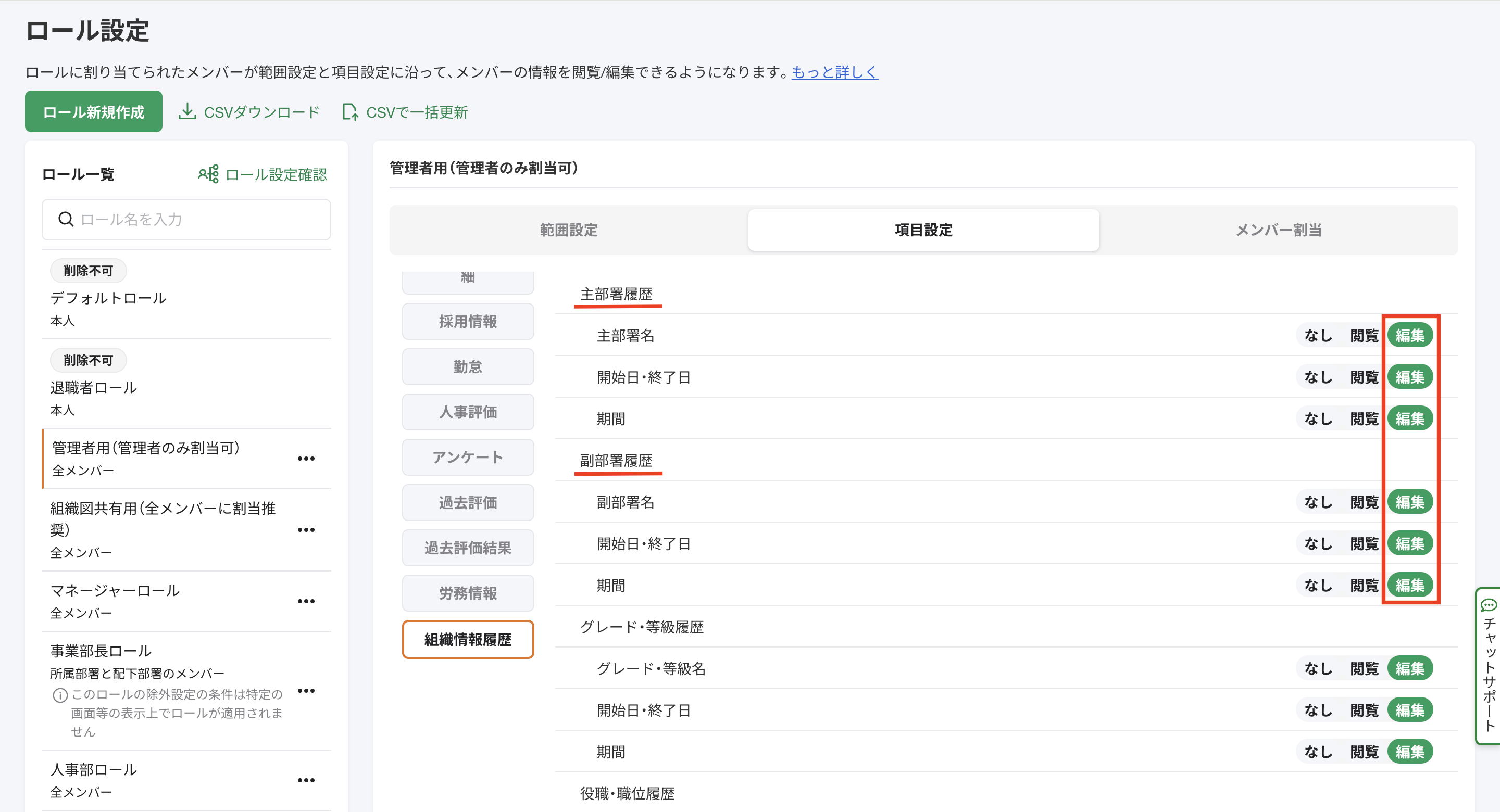This screenshot has width=1500, height=812.
Task: Set グレード・等級履歴 期間 to なし
Action: [x=1318, y=752]
